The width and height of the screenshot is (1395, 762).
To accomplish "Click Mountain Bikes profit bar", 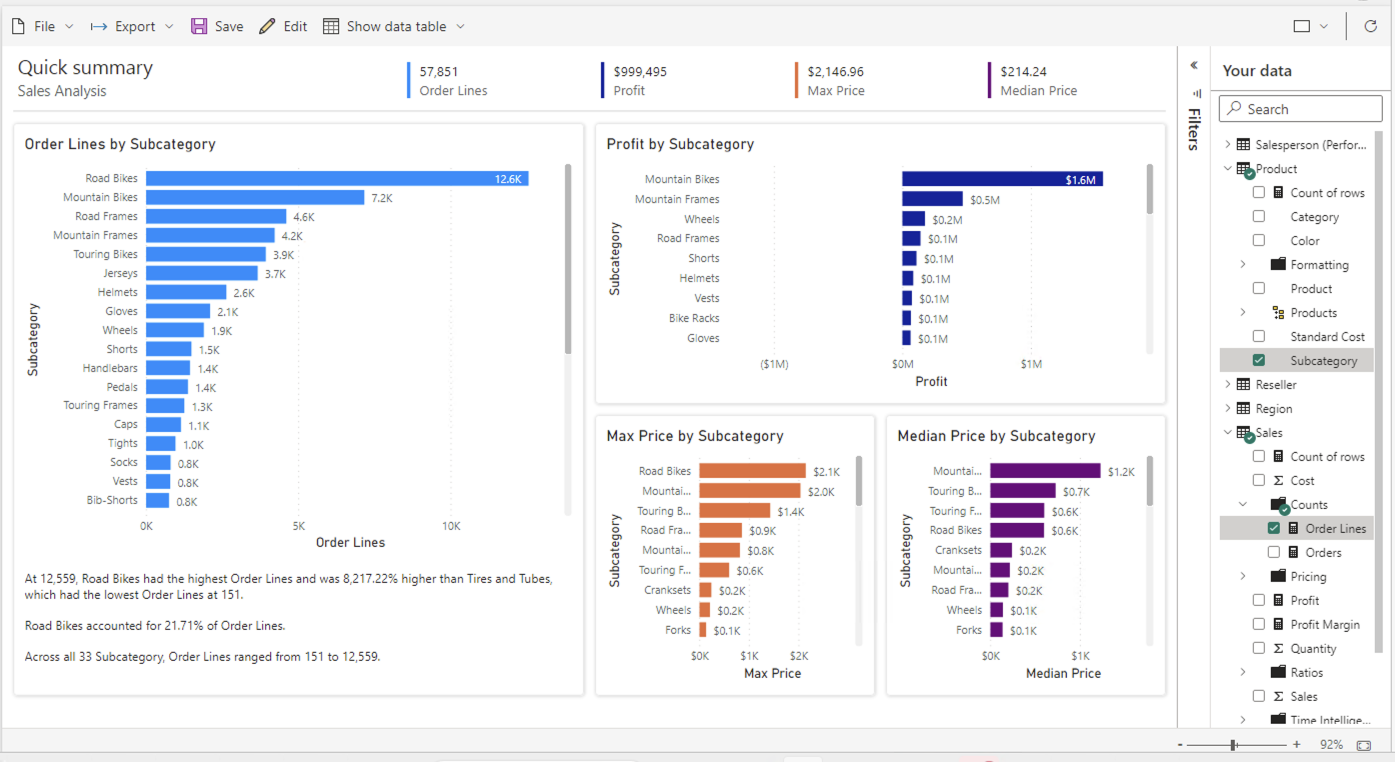I will [1002, 179].
